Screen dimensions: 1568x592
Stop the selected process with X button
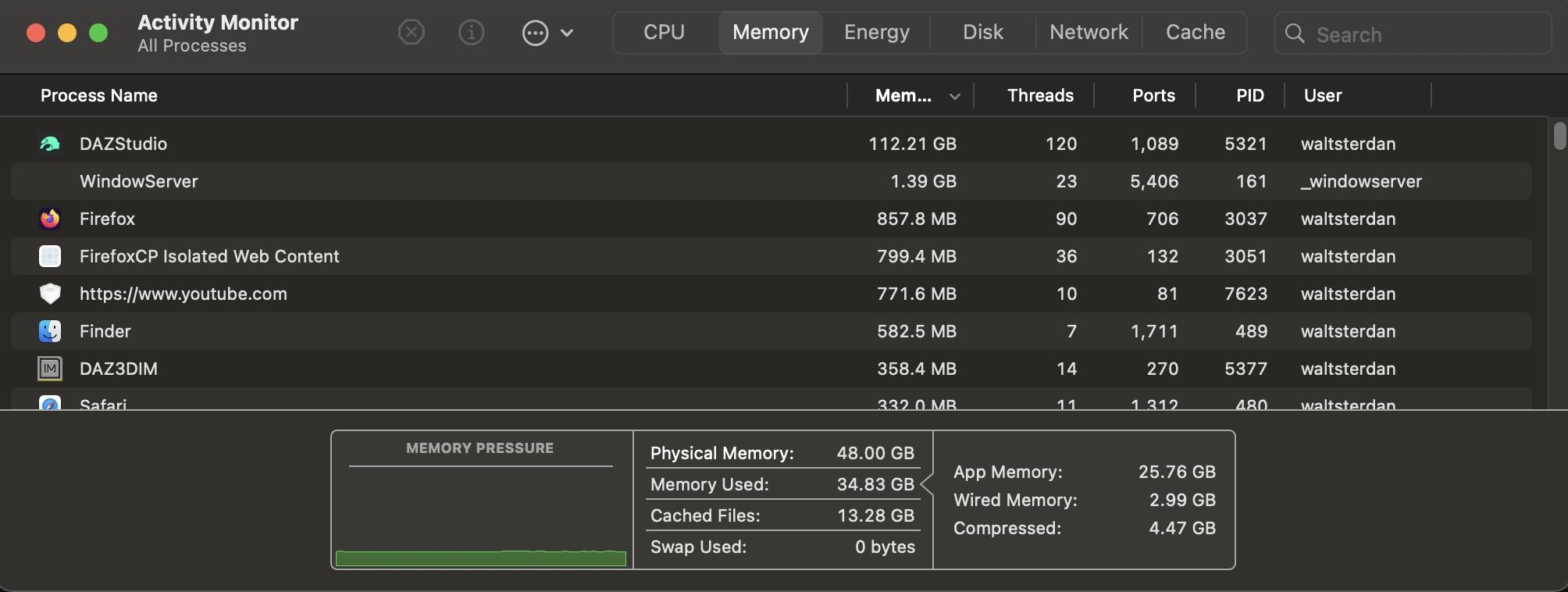coord(411,33)
